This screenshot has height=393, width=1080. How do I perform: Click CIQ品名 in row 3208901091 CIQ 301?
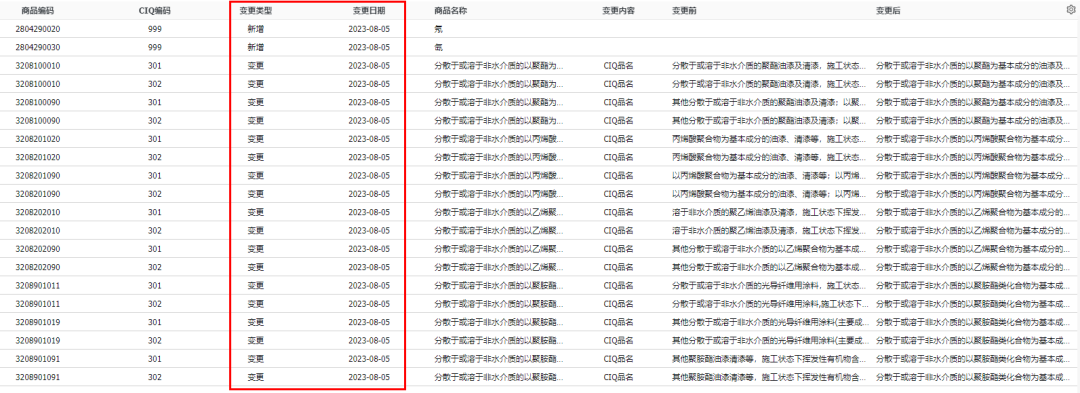(619, 359)
